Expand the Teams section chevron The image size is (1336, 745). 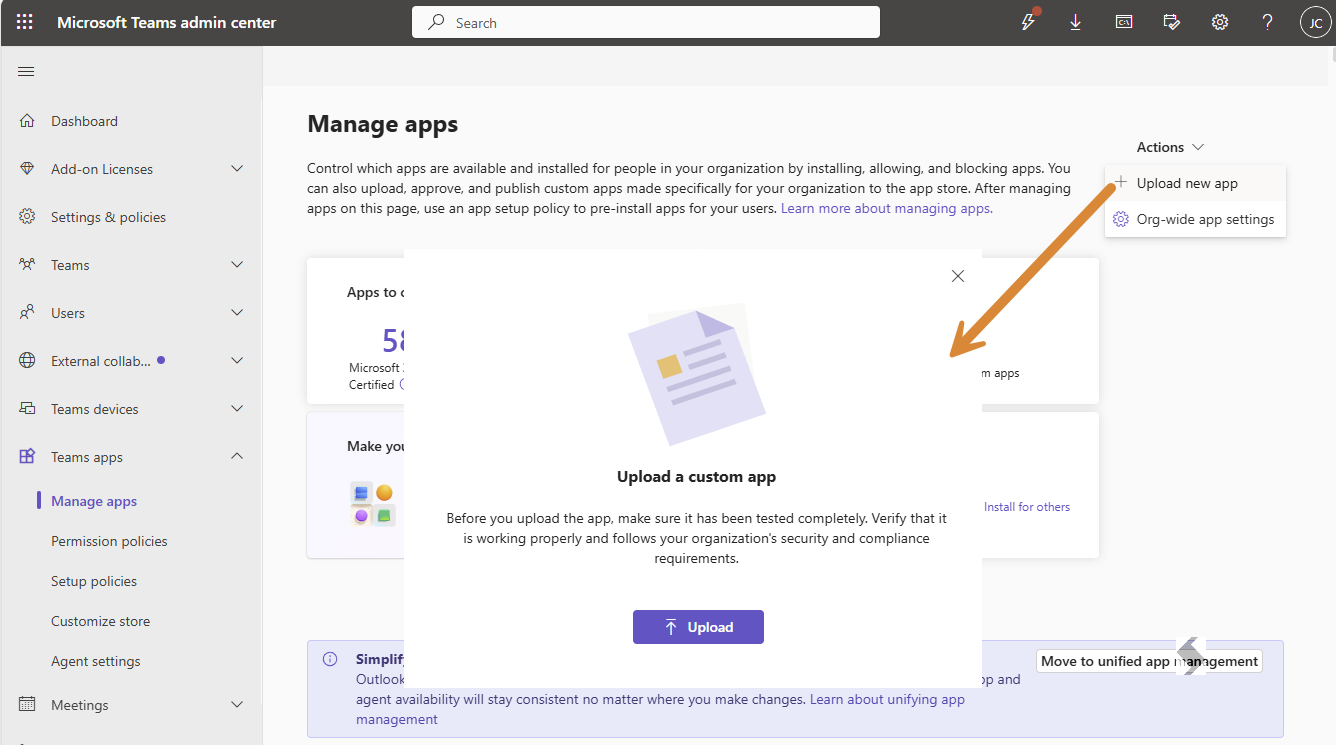237,265
